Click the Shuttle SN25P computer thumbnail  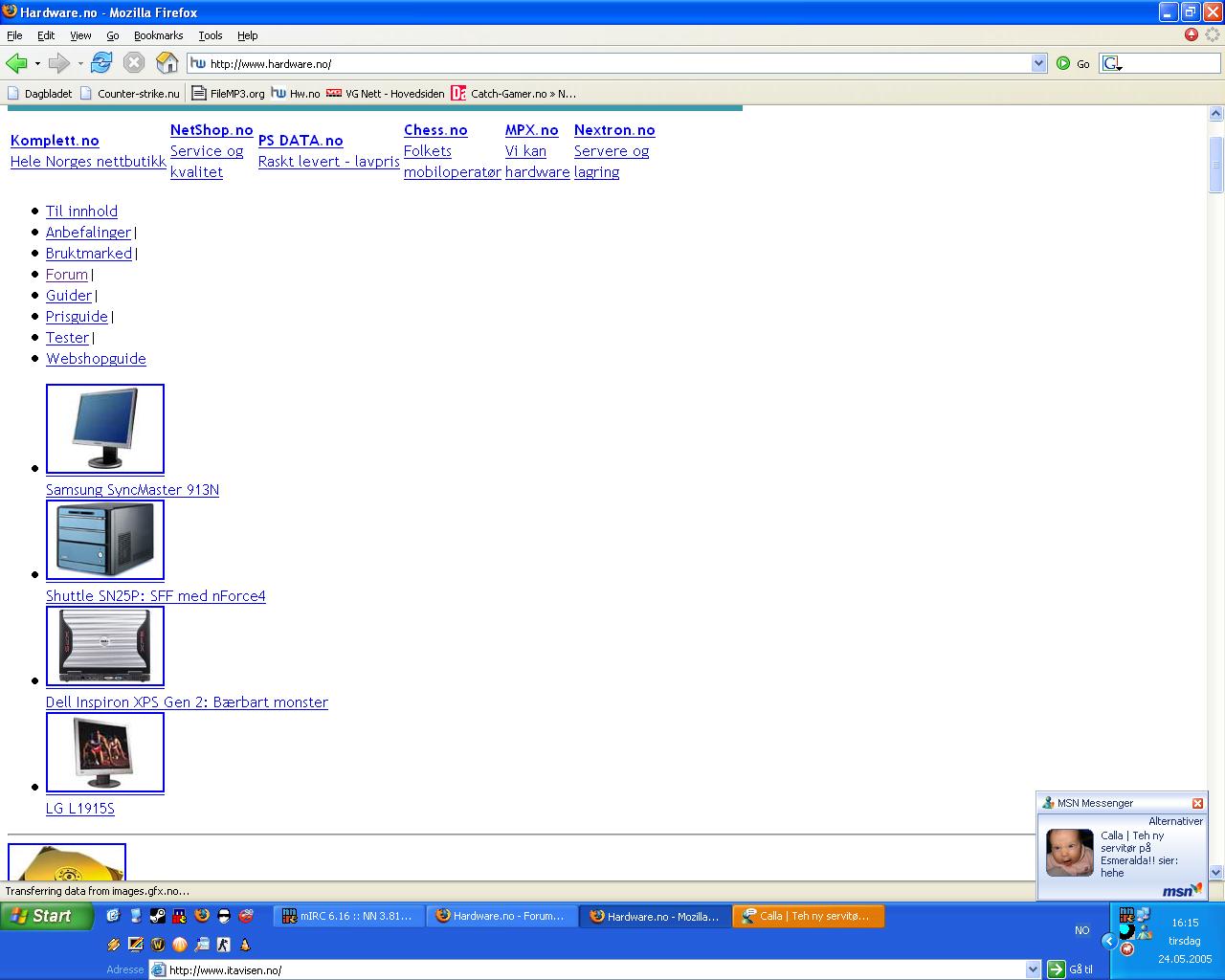pos(105,540)
